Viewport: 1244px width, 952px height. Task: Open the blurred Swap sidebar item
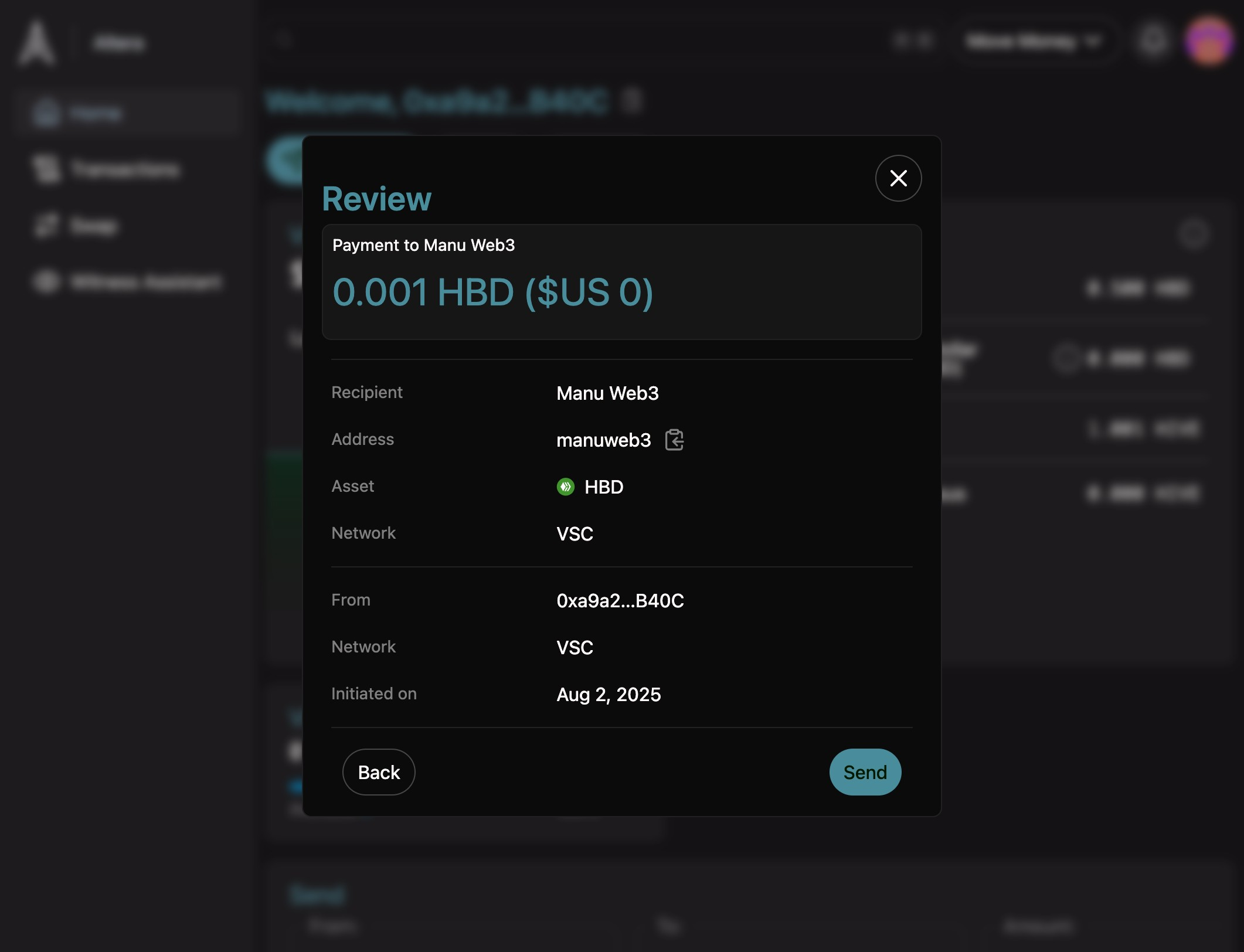tap(129, 225)
